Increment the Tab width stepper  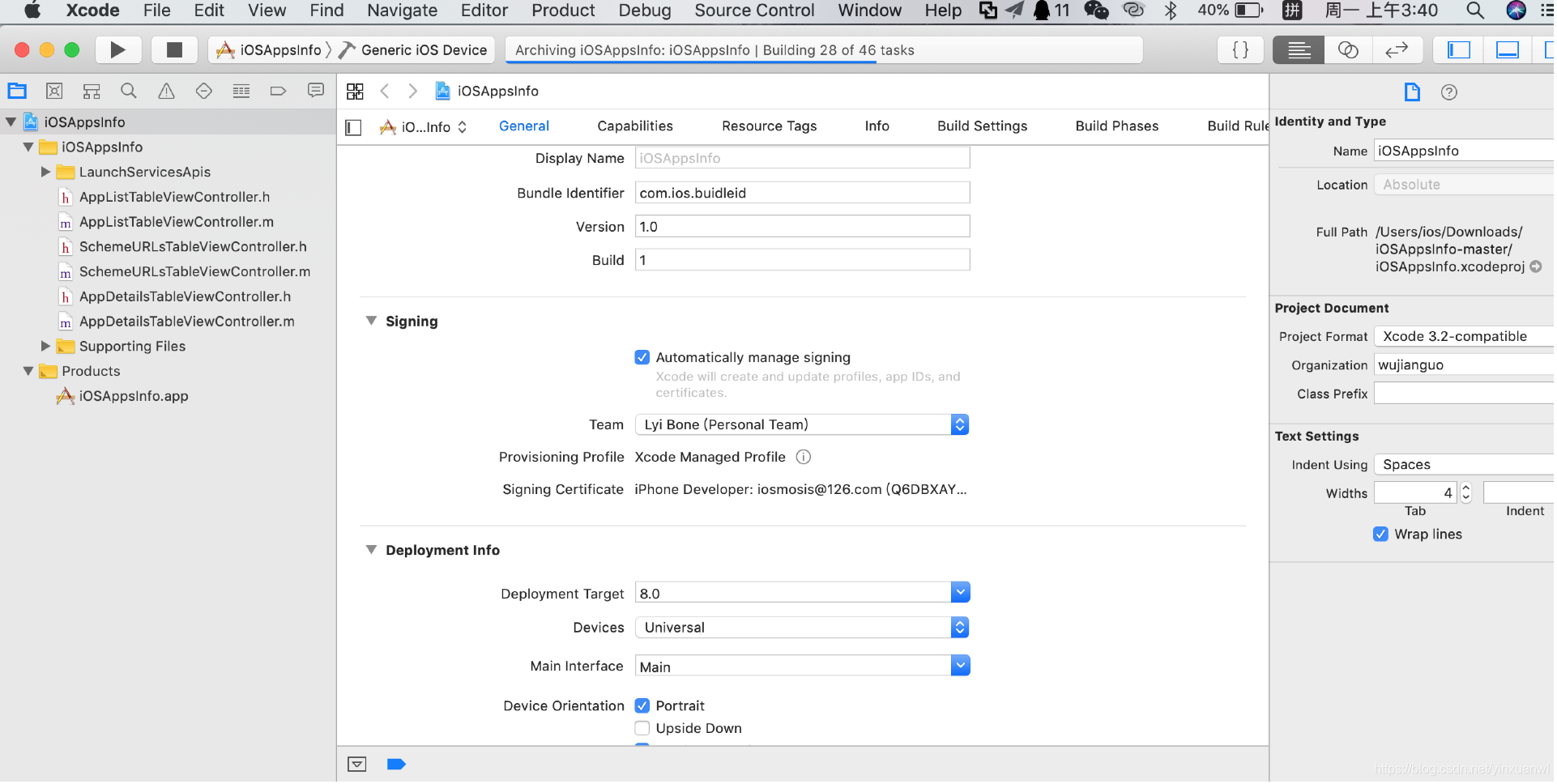tap(1466, 488)
